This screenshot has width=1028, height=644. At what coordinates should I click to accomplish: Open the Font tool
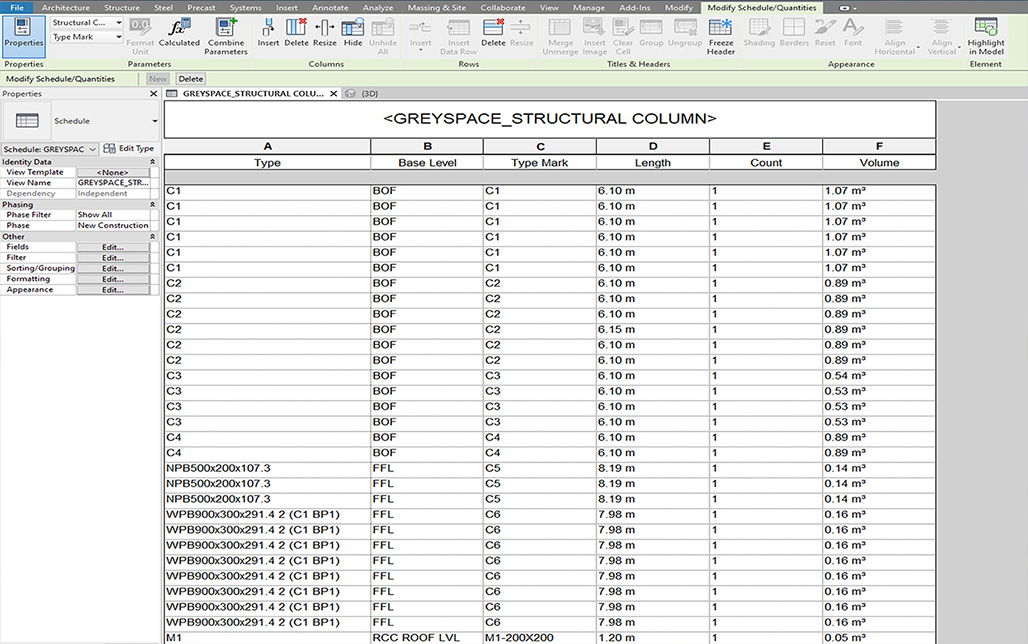pos(853,33)
